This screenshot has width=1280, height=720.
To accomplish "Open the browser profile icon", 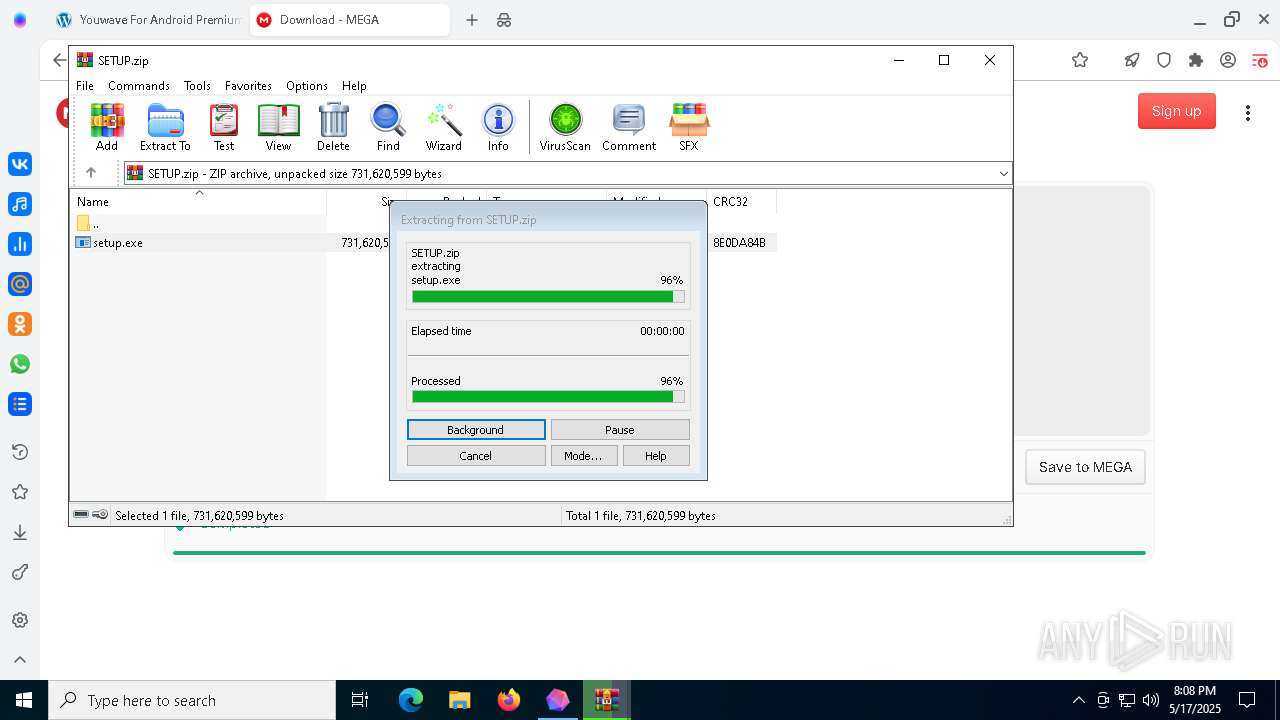I will pyautogui.click(x=1228, y=60).
